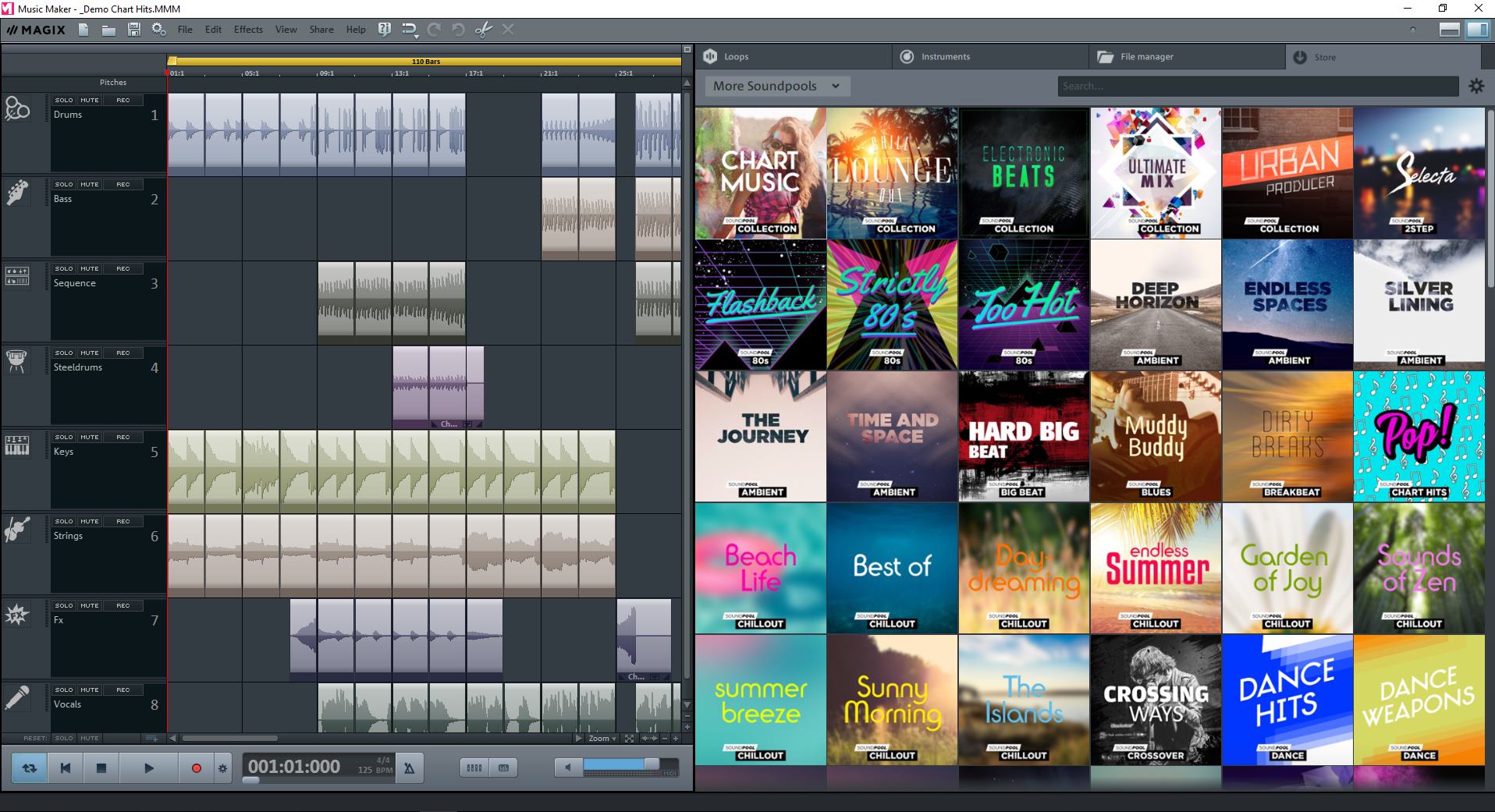This screenshot has height=812, width=1495.
Task: Open the Edit menu
Action: point(213,30)
